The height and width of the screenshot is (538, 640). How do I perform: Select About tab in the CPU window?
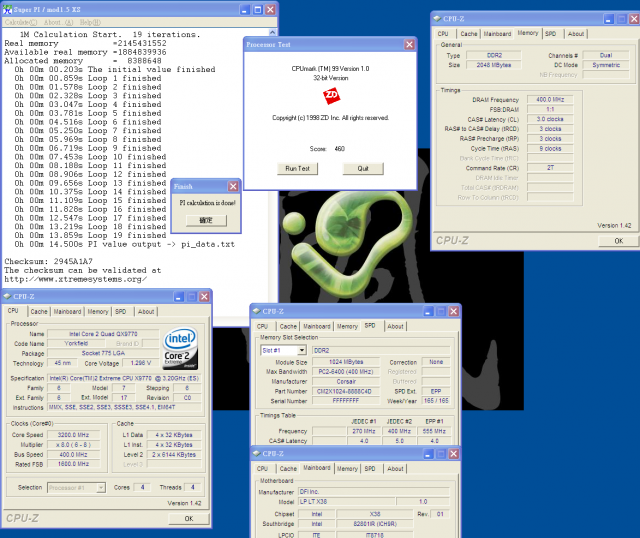146,311
